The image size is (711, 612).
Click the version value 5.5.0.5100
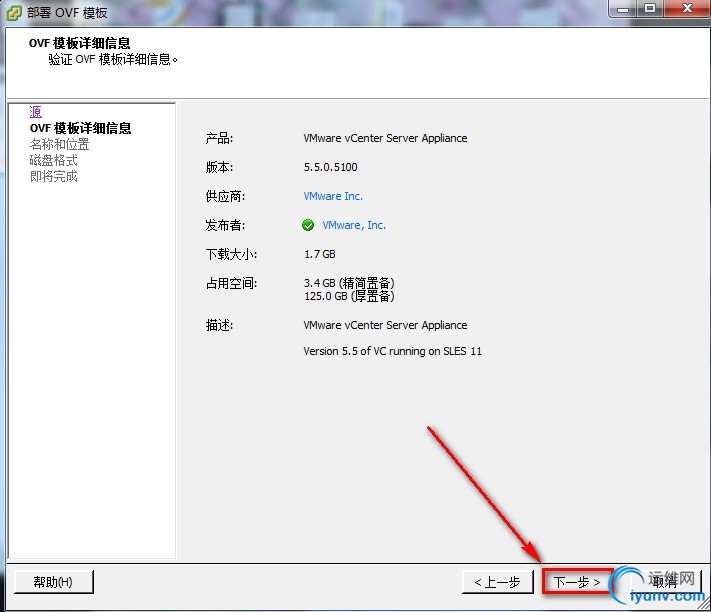(331, 167)
